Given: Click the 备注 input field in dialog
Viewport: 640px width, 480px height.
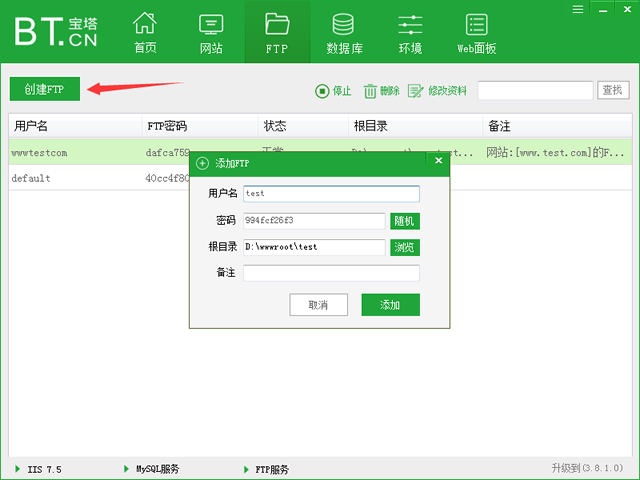Looking at the screenshot, I should click(x=331, y=273).
